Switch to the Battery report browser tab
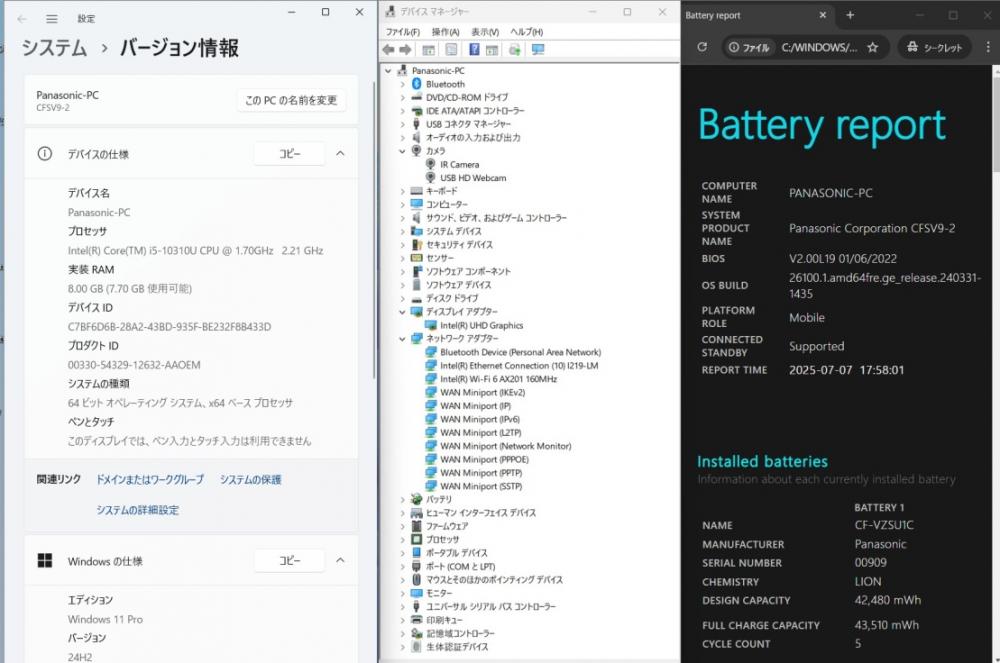The height and width of the screenshot is (663, 1000). click(757, 15)
